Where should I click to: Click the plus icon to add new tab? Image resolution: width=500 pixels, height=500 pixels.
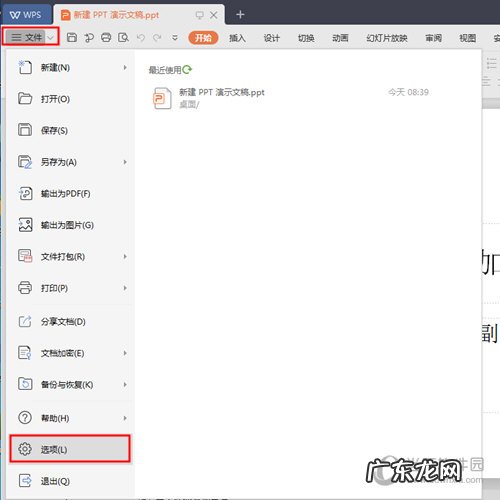coord(240,14)
